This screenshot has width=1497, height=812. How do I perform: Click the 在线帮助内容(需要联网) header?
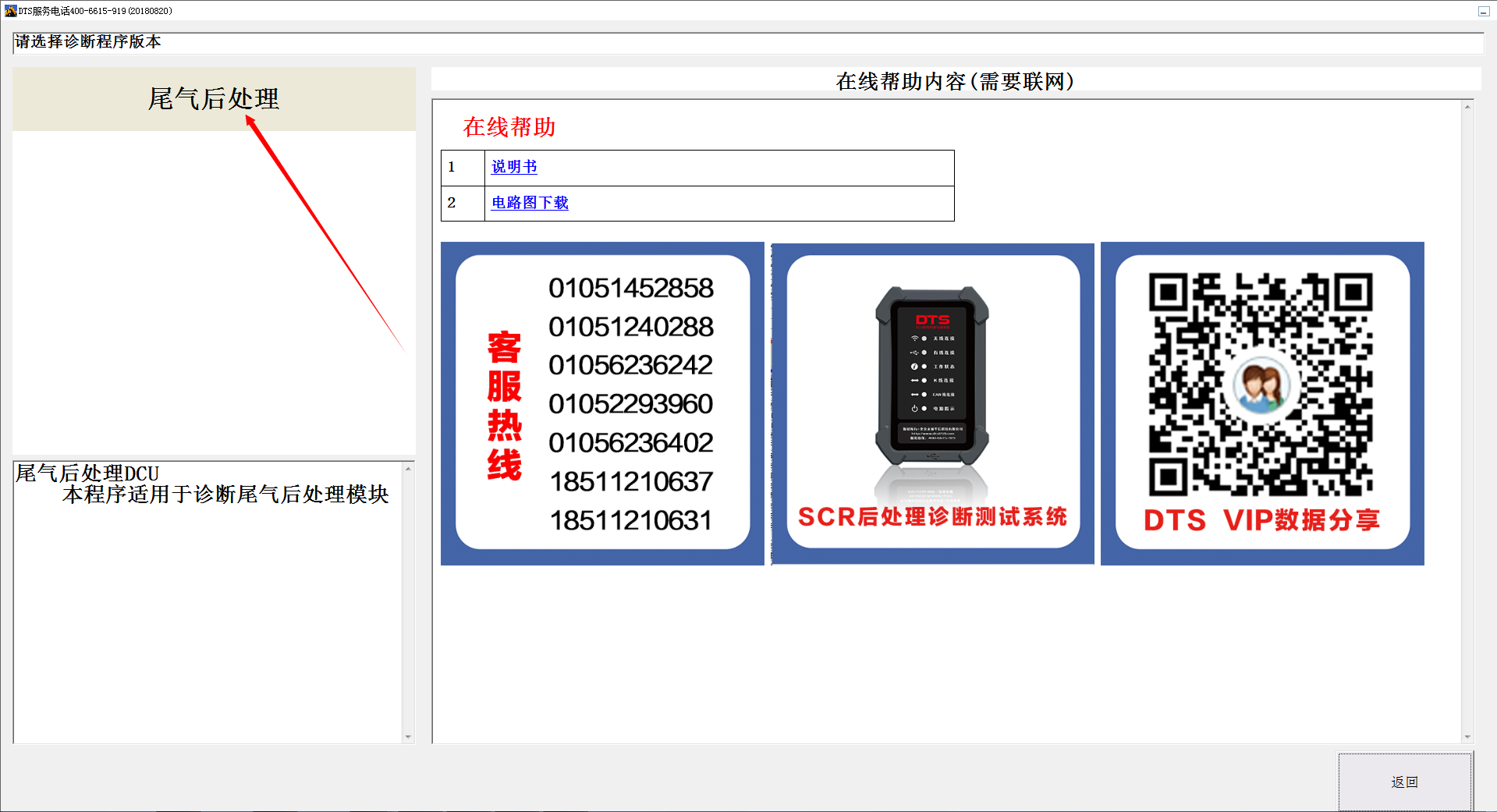point(955,81)
